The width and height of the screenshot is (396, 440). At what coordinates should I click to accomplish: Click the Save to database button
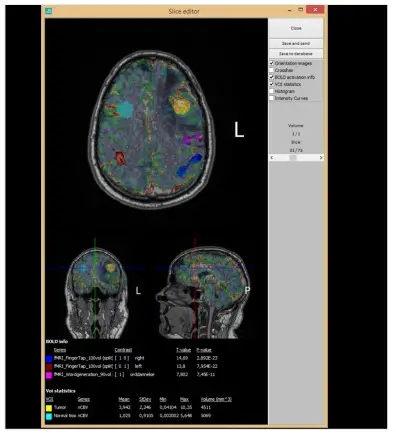pyautogui.click(x=296, y=54)
